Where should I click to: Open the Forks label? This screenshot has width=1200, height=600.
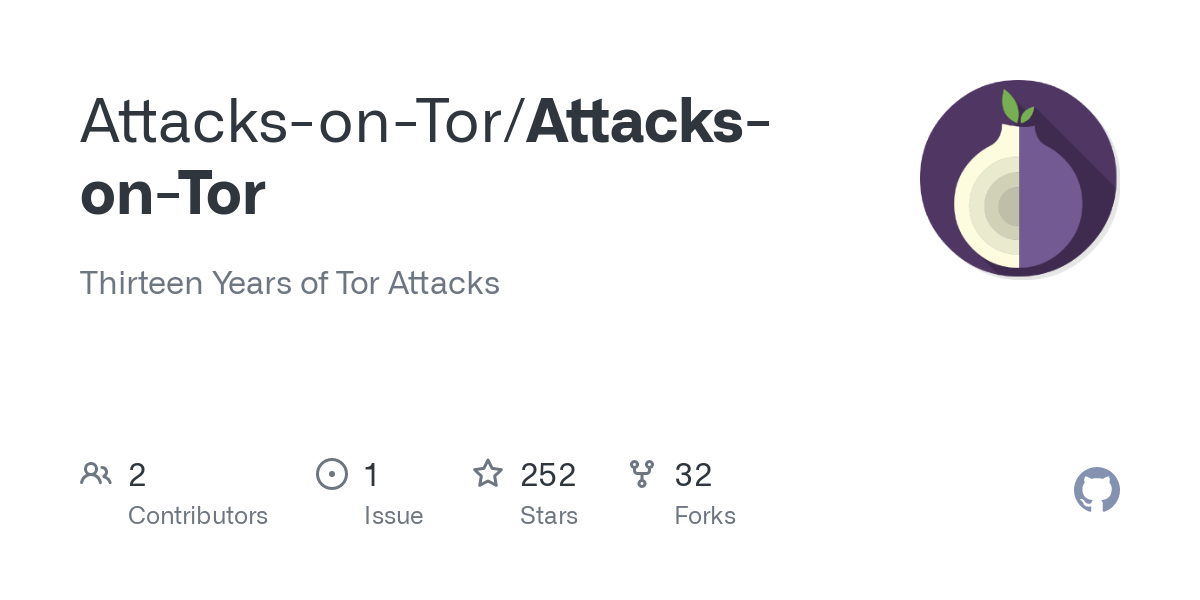pyautogui.click(x=705, y=516)
